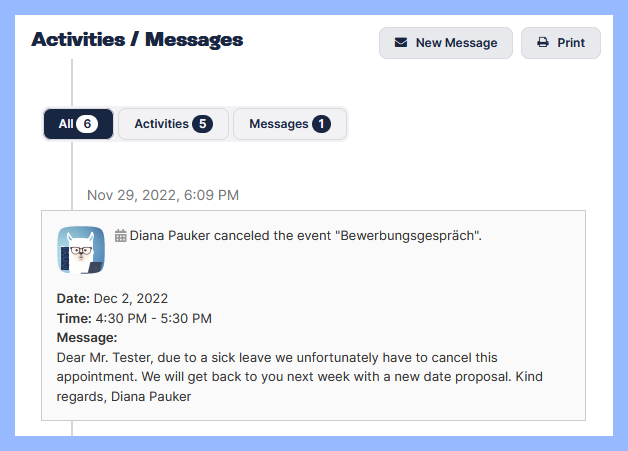Click the envelope icon in New Message
Viewport: 628px width, 451px height.
[401, 42]
